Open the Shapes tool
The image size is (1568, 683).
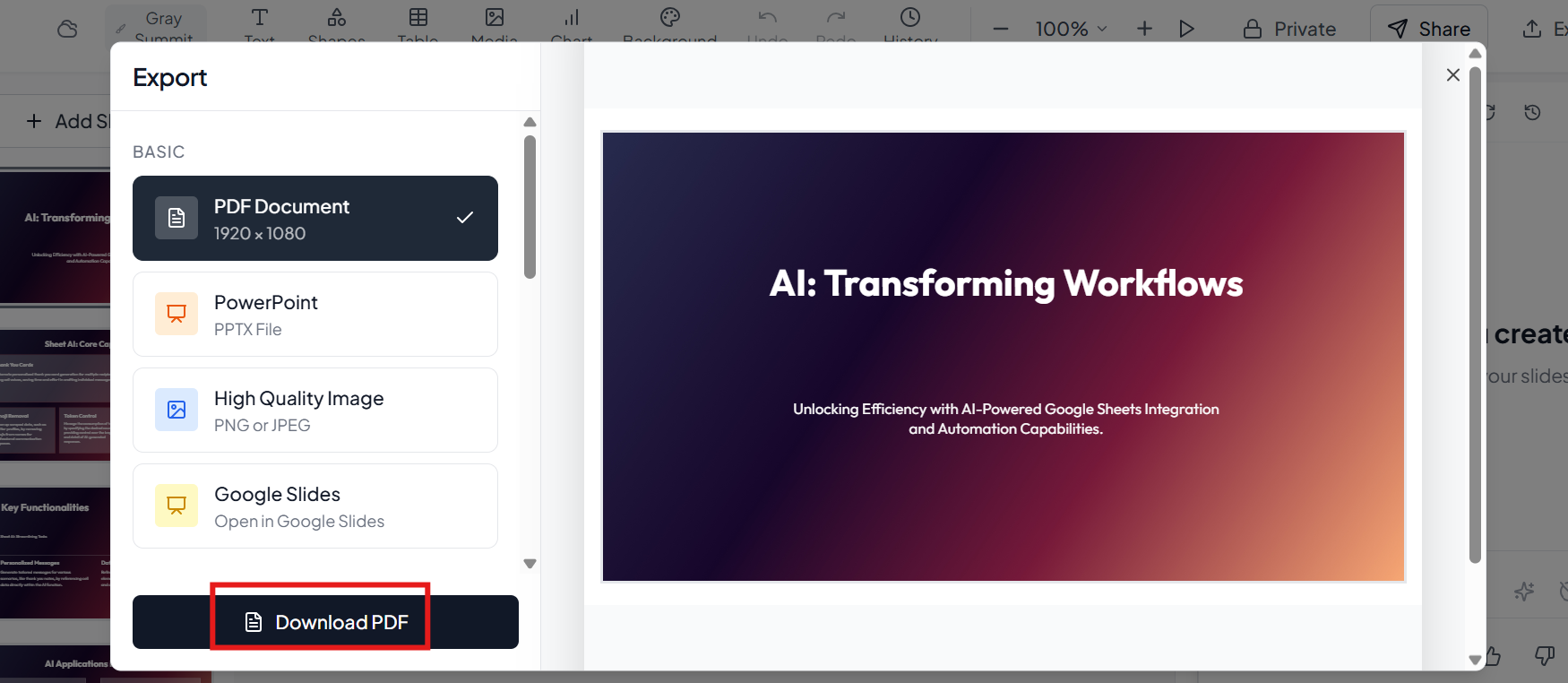click(337, 25)
